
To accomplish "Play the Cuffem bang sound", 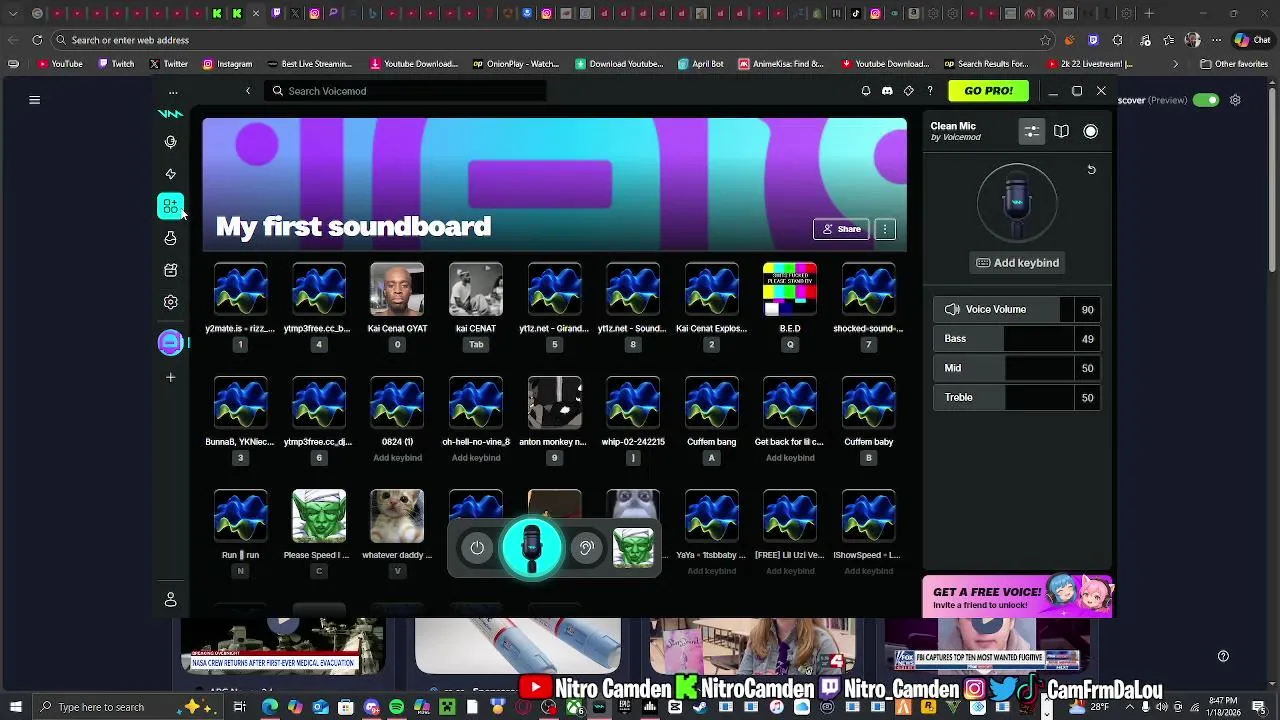I will [712, 402].
